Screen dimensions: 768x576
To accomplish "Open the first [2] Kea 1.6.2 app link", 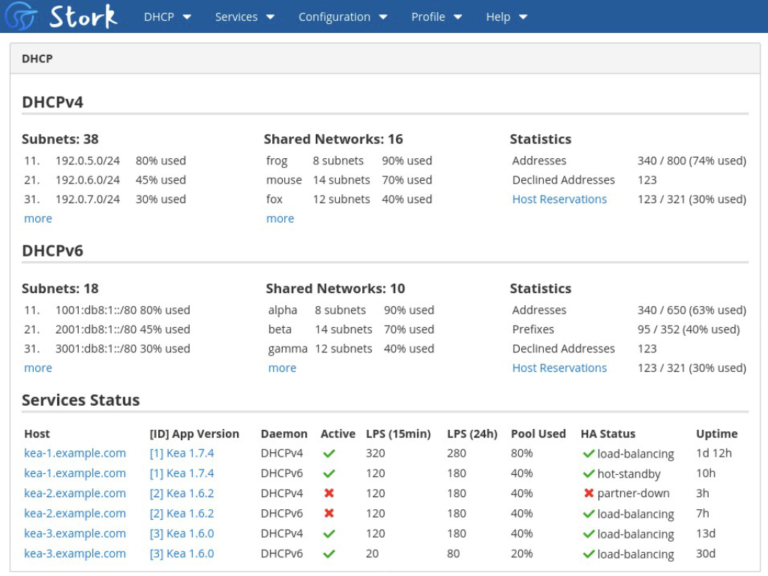I will [181, 493].
